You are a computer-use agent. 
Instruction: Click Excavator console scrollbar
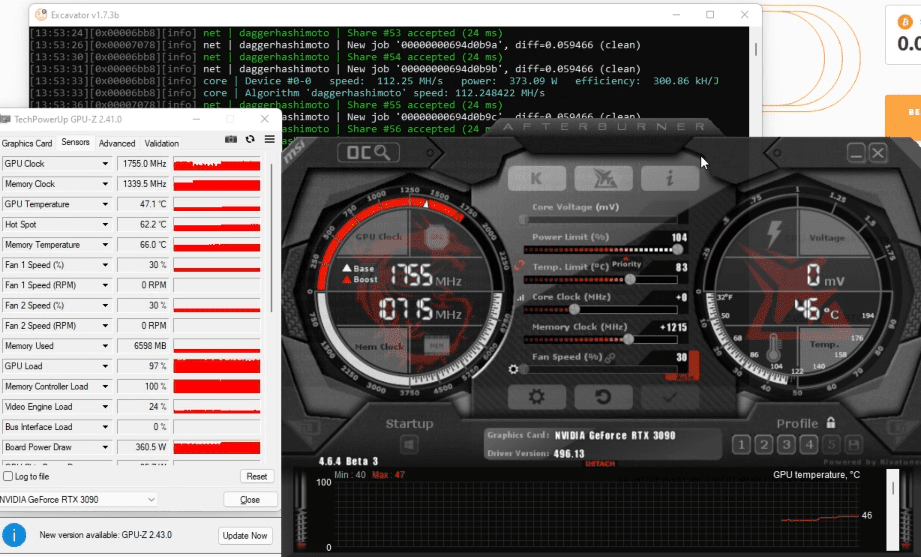coord(755,49)
